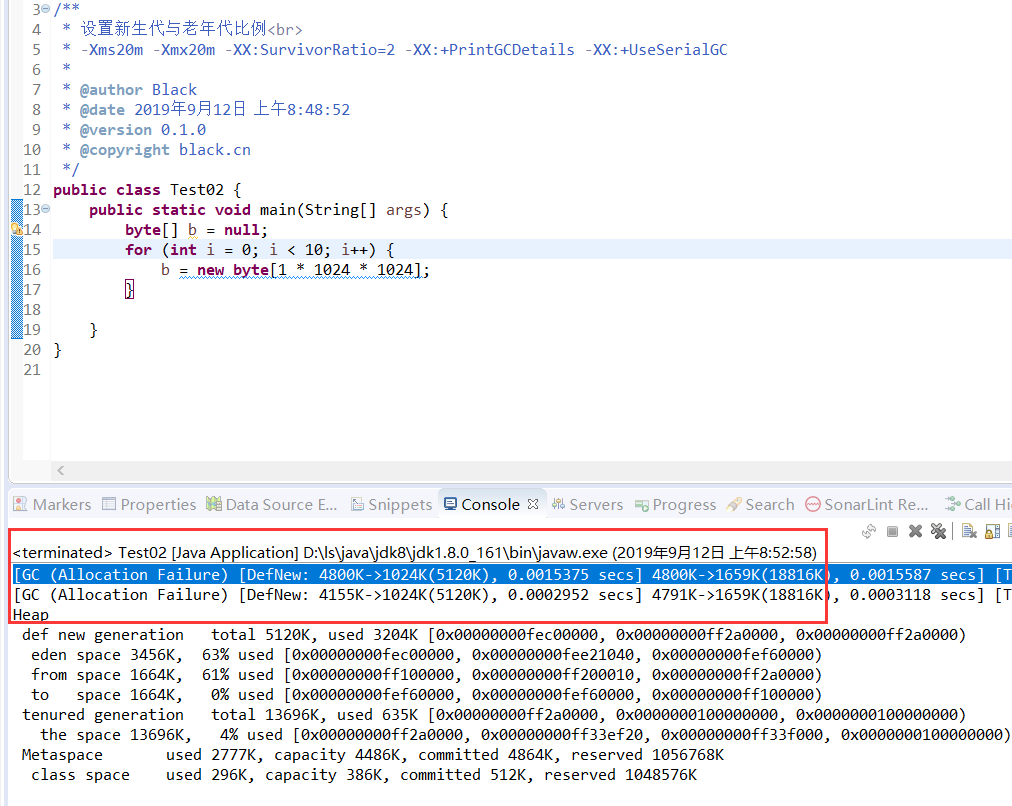This screenshot has width=1012, height=806.
Task: Click the '-Xms20m -Xmx20m' JVM options comment
Action: (x=404, y=50)
